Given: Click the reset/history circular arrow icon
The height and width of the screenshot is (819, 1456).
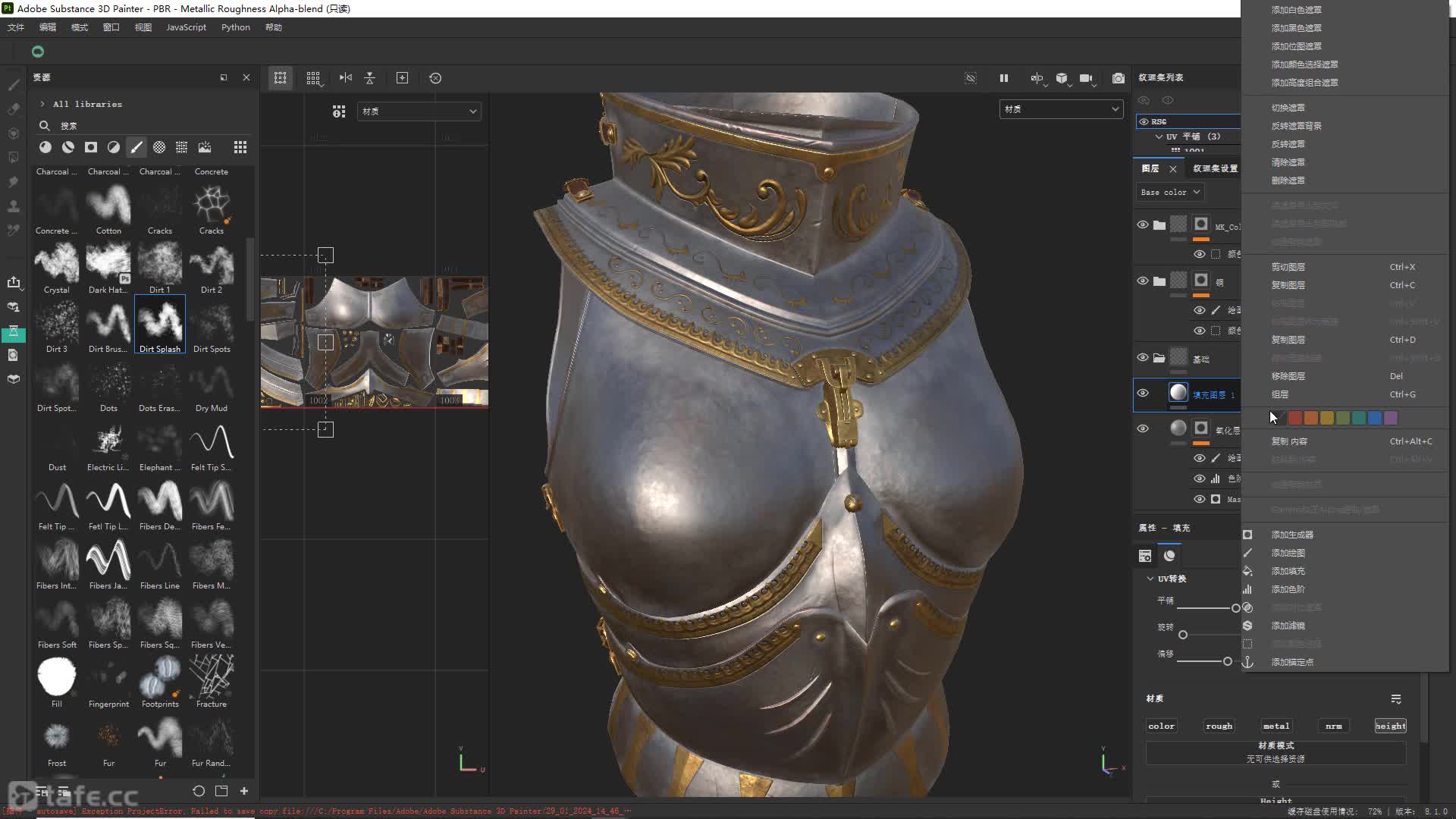Looking at the screenshot, I should [435, 78].
